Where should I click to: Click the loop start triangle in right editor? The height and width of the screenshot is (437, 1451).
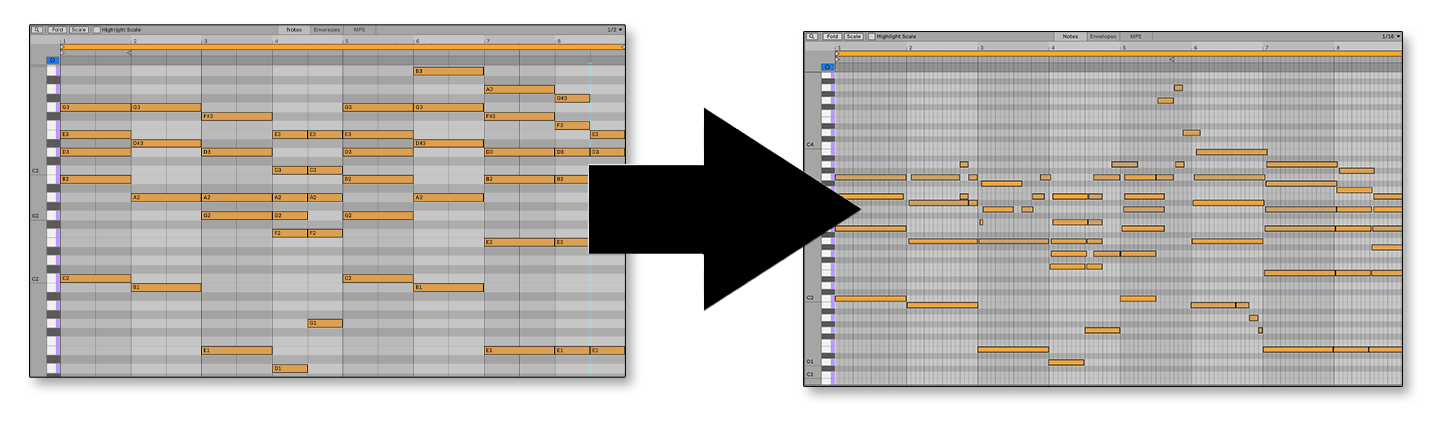pyautogui.click(x=838, y=60)
